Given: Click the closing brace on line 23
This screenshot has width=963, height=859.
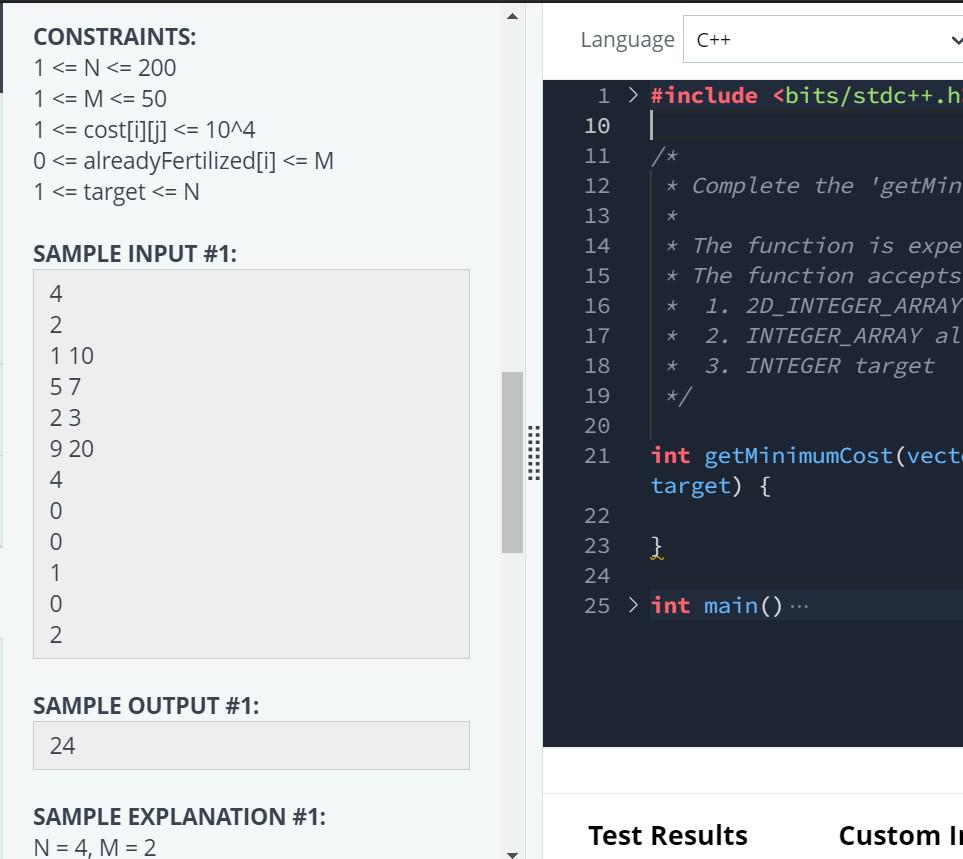Looking at the screenshot, I should (657, 546).
